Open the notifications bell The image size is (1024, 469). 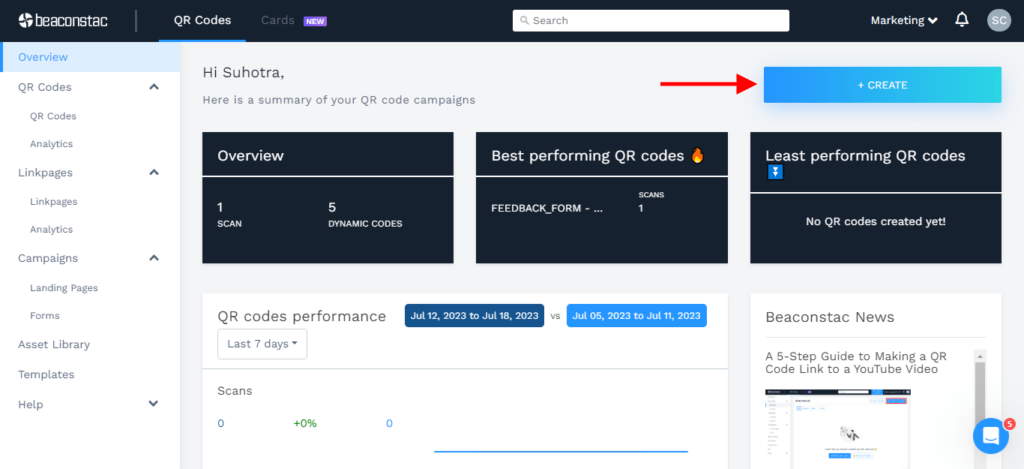(x=962, y=20)
